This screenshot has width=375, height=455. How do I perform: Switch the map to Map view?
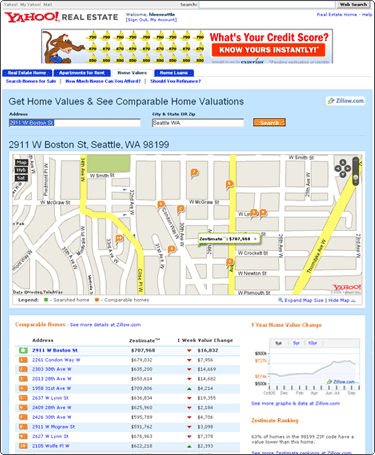(x=21, y=162)
